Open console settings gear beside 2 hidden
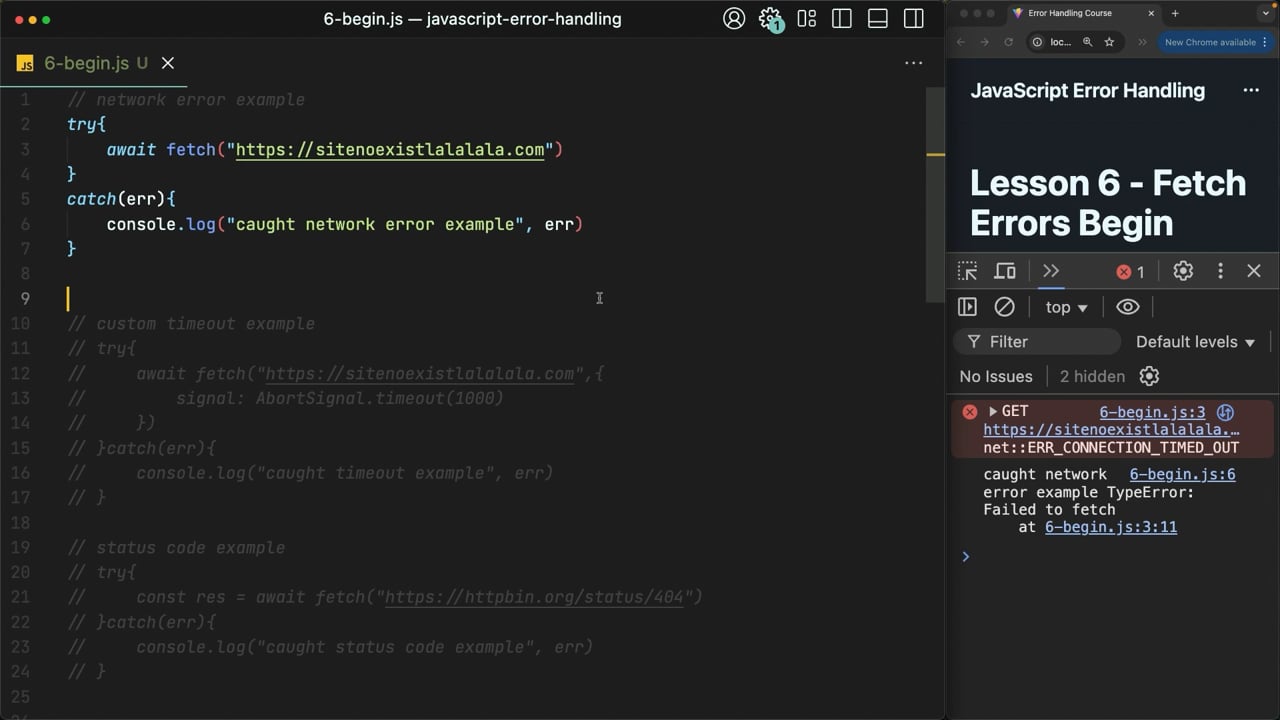Viewport: 1280px width, 720px height. pyautogui.click(x=1149, y=377)
